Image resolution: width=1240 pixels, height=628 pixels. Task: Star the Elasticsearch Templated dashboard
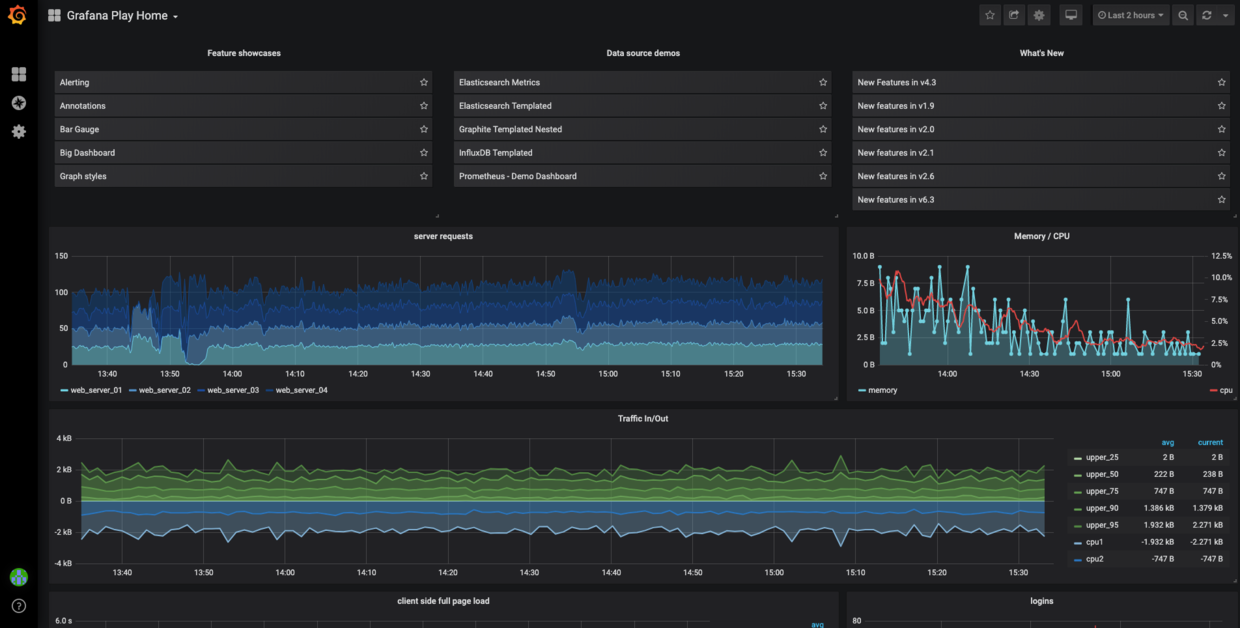[823, 106]
